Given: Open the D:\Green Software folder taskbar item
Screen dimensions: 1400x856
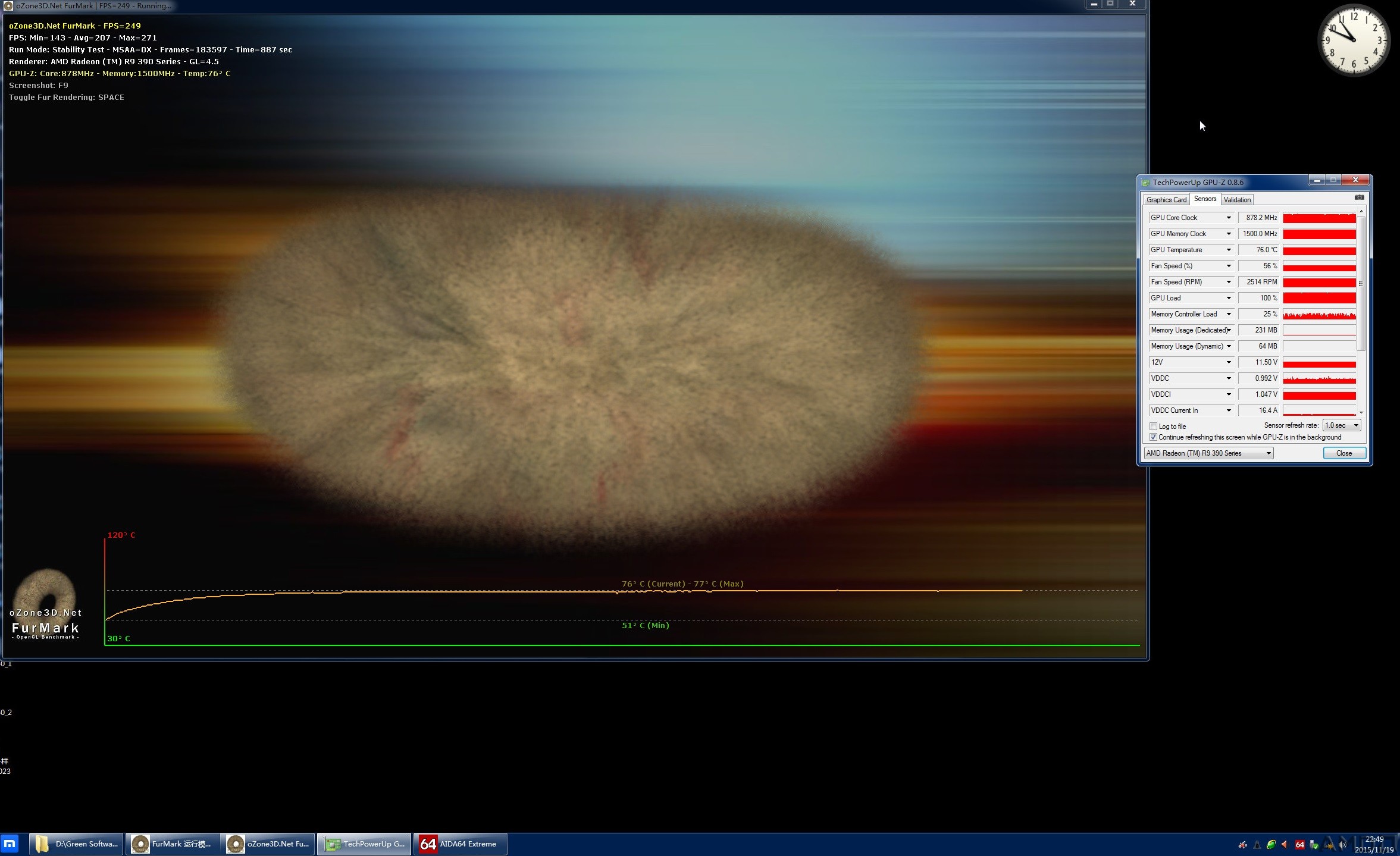Looking at the screenshot, I should [76, 844].
